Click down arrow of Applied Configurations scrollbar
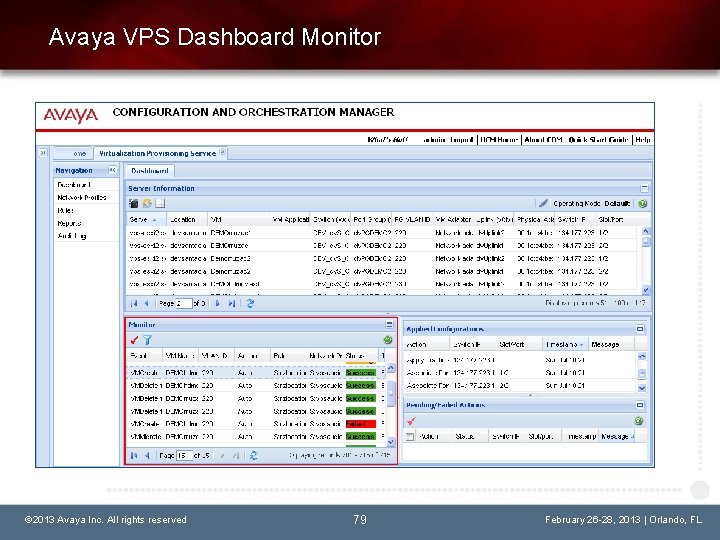720x540 pixels. [x=642, y=388]
